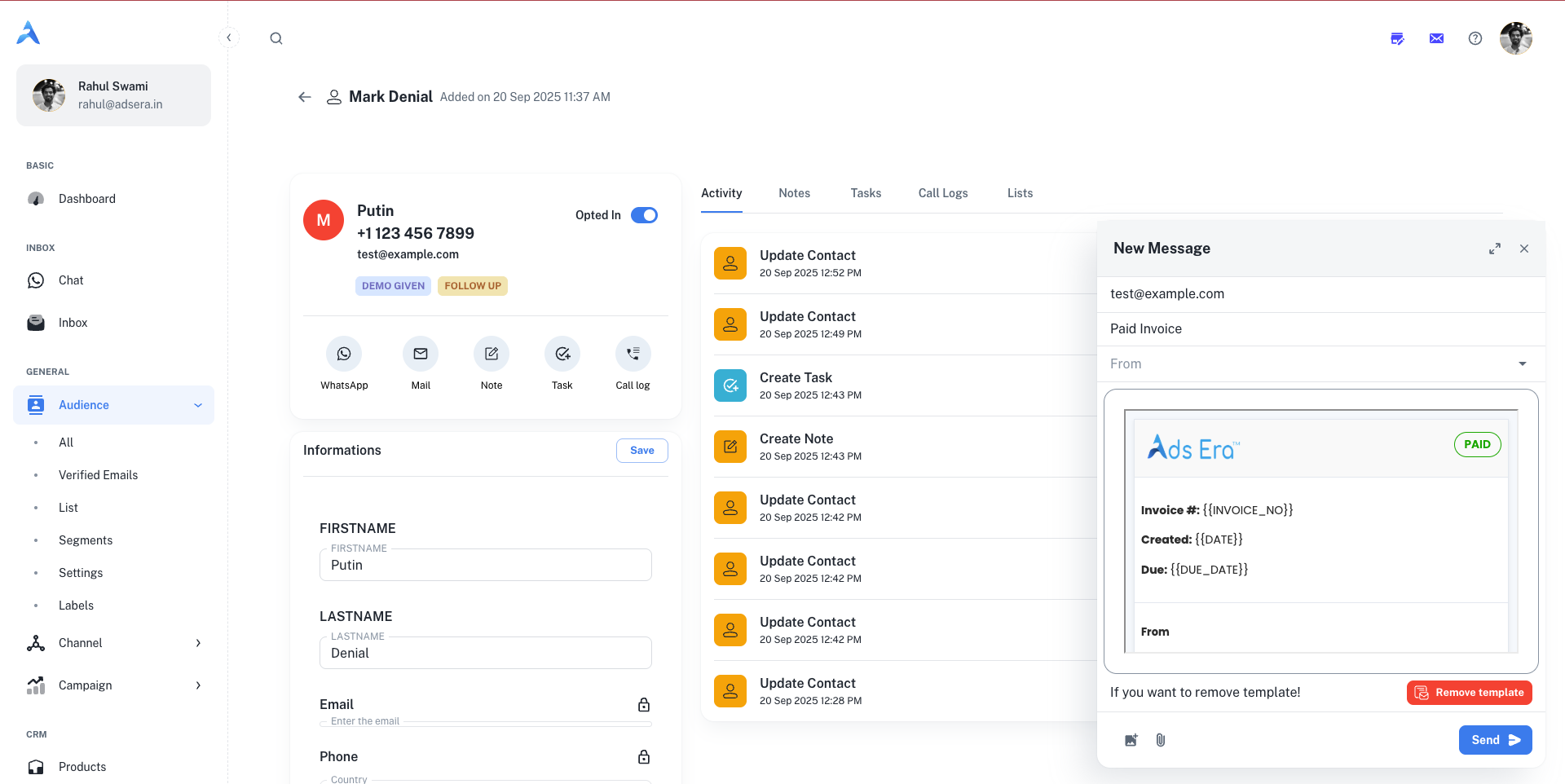Click the search magnifier icon
The height and width of the screenshot is (784, 1565).
(x=276, y=38)
